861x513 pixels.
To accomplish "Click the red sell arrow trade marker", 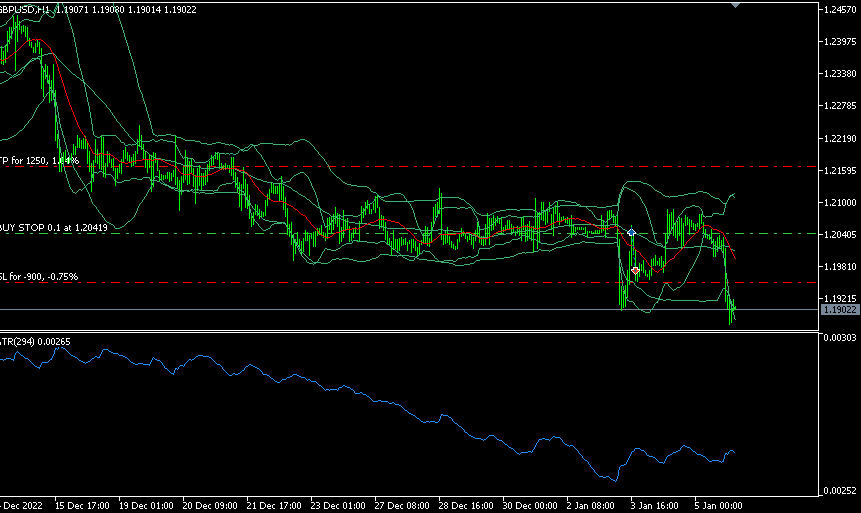I will [635, 270].
